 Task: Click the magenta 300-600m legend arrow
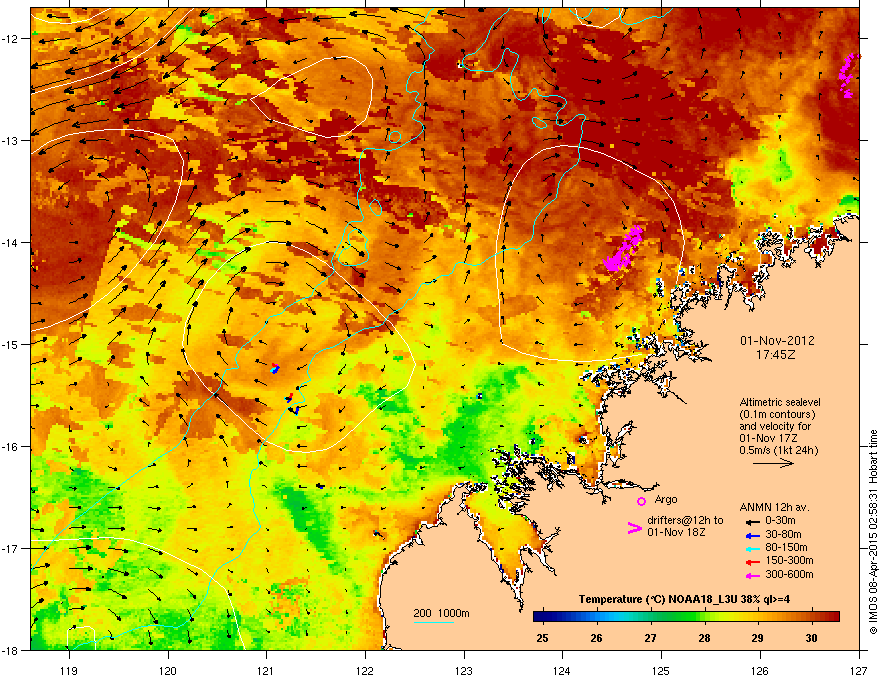click(753, 576)
